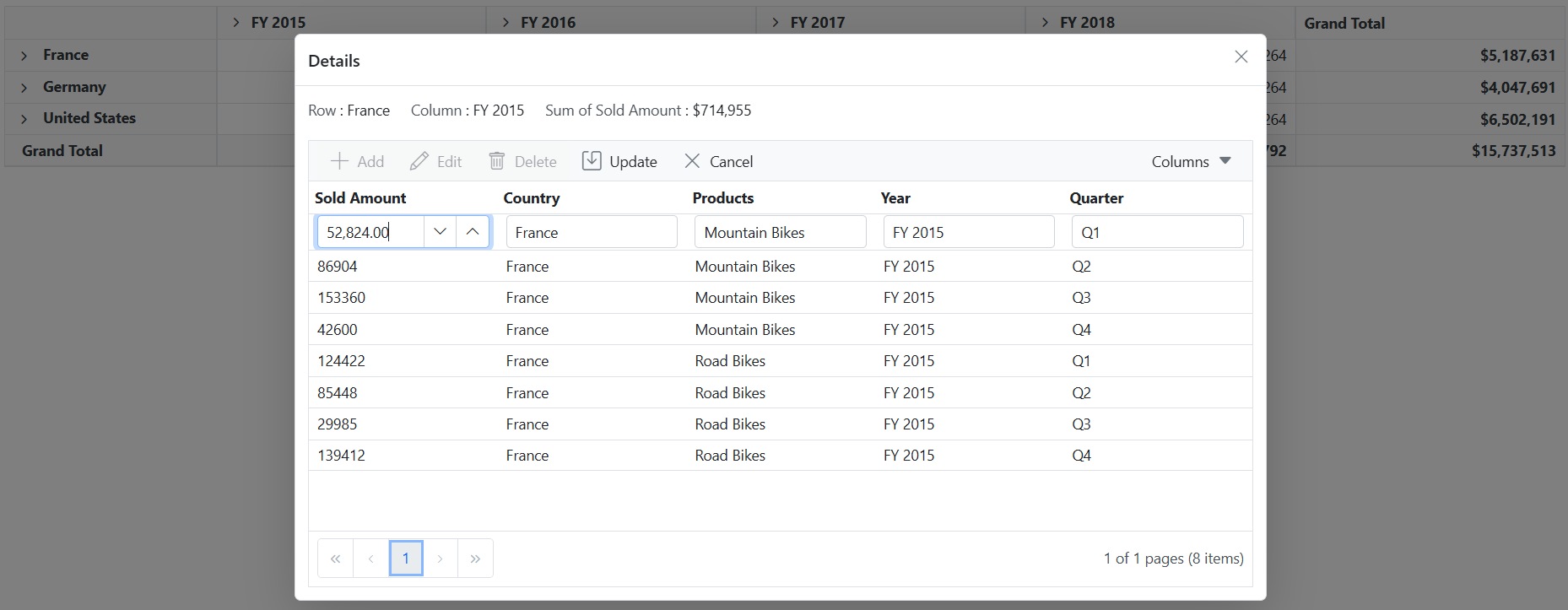The image size is (1568, 610).
Task: Select the 124422 sold amount cell
Action: [403, 361]
